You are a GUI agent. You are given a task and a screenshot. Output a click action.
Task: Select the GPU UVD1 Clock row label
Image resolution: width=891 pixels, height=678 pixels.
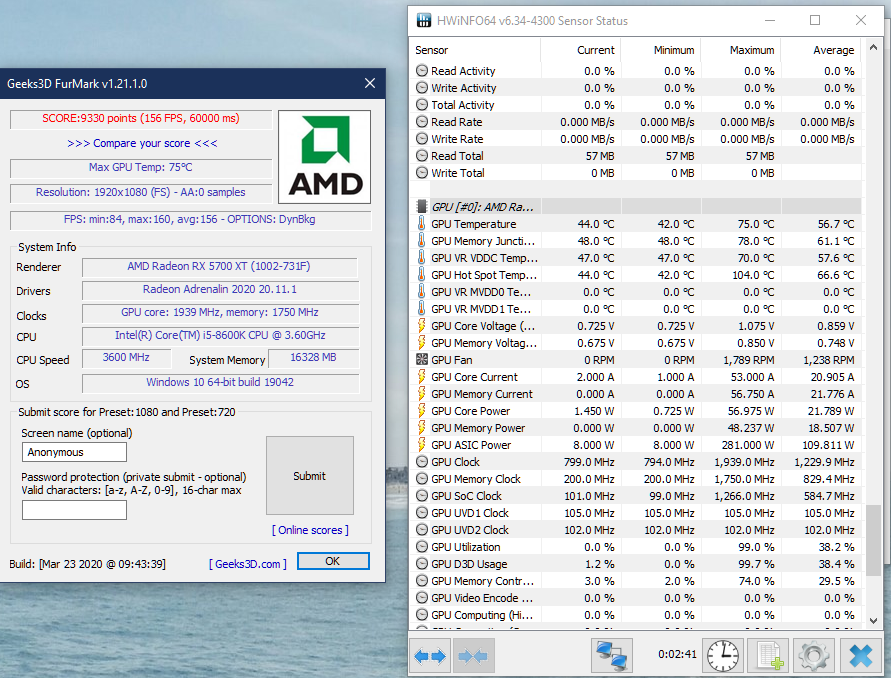pos(470,513)
